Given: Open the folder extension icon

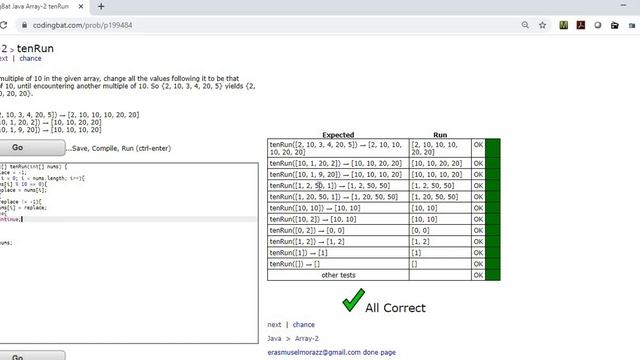Looking at the screenshot, I should click(x=615, y=25).
